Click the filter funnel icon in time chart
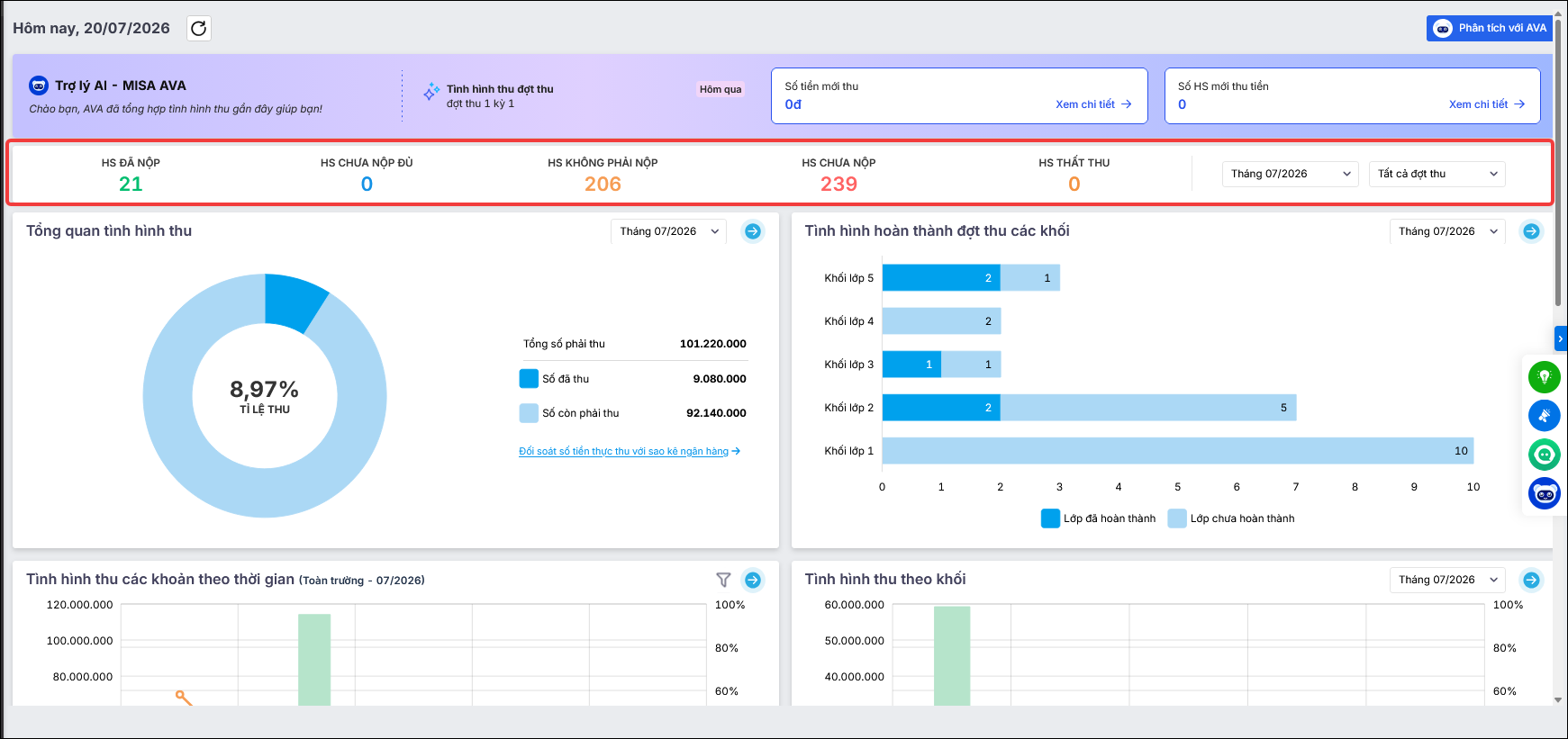The image size is (1568, 739). point(723,580)
